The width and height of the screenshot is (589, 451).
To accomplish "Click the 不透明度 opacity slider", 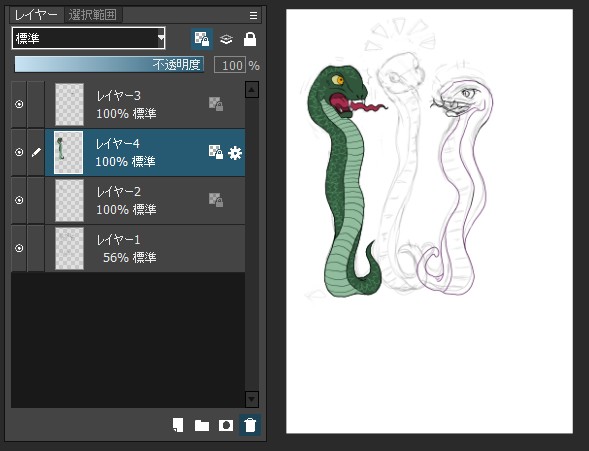I will point(109,65).
